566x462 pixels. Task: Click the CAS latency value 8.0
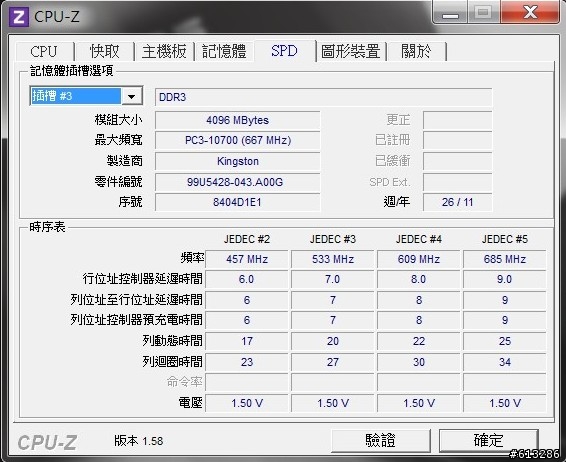tap(419, 279)
